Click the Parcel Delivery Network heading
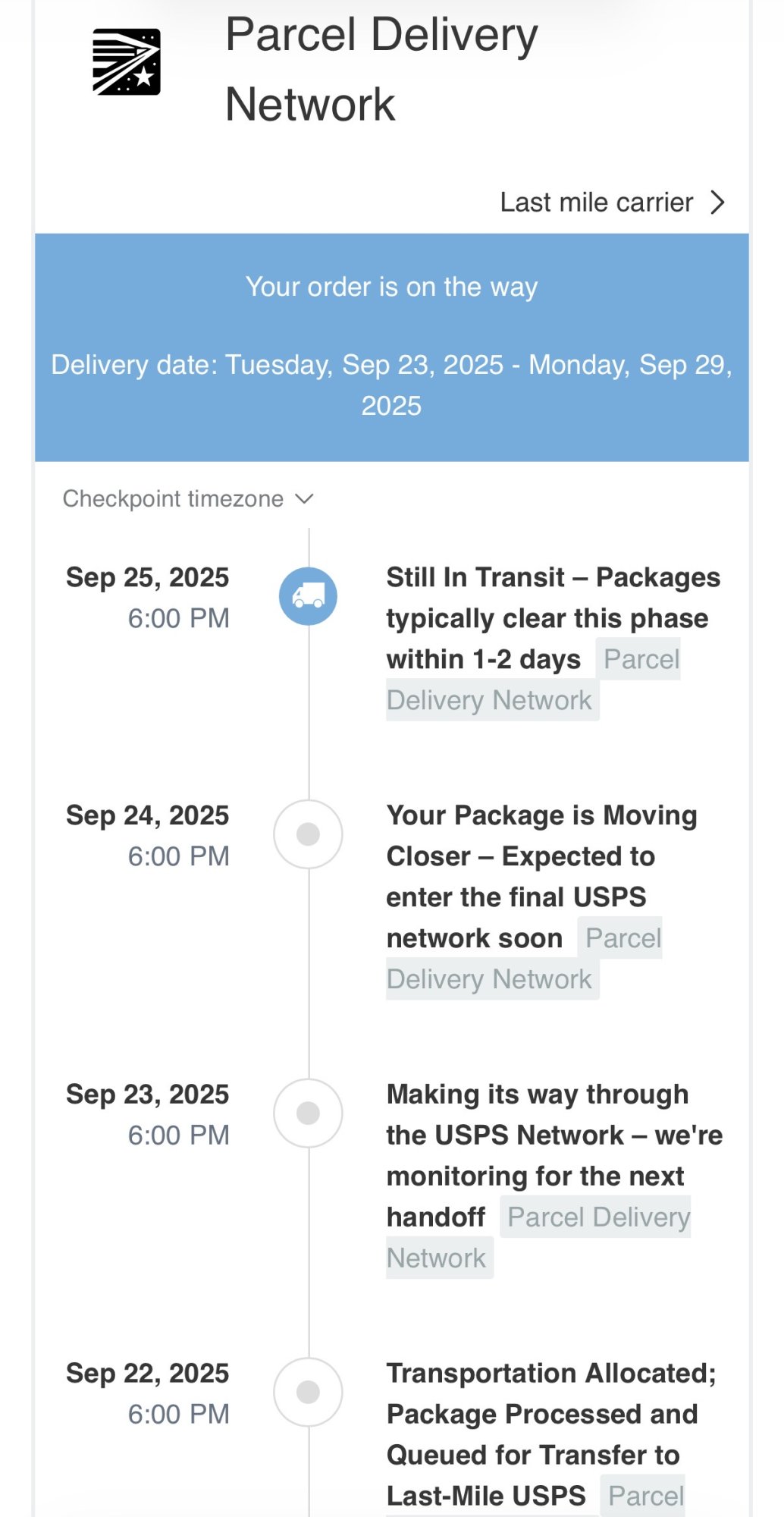Viewport: 784px width, 1517px height. (381, 70)
